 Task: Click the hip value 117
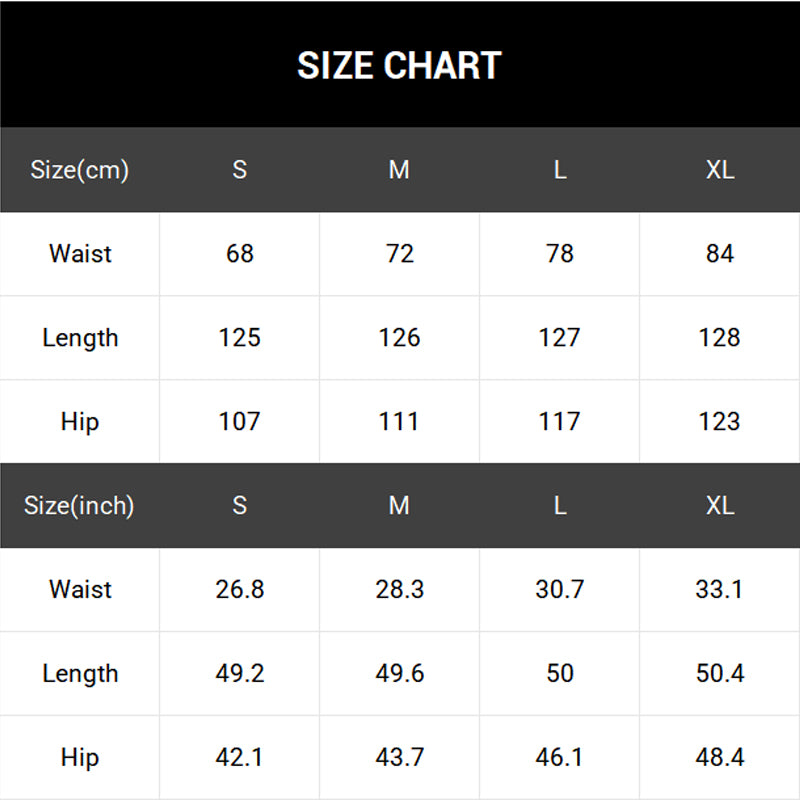click(560, 422)
